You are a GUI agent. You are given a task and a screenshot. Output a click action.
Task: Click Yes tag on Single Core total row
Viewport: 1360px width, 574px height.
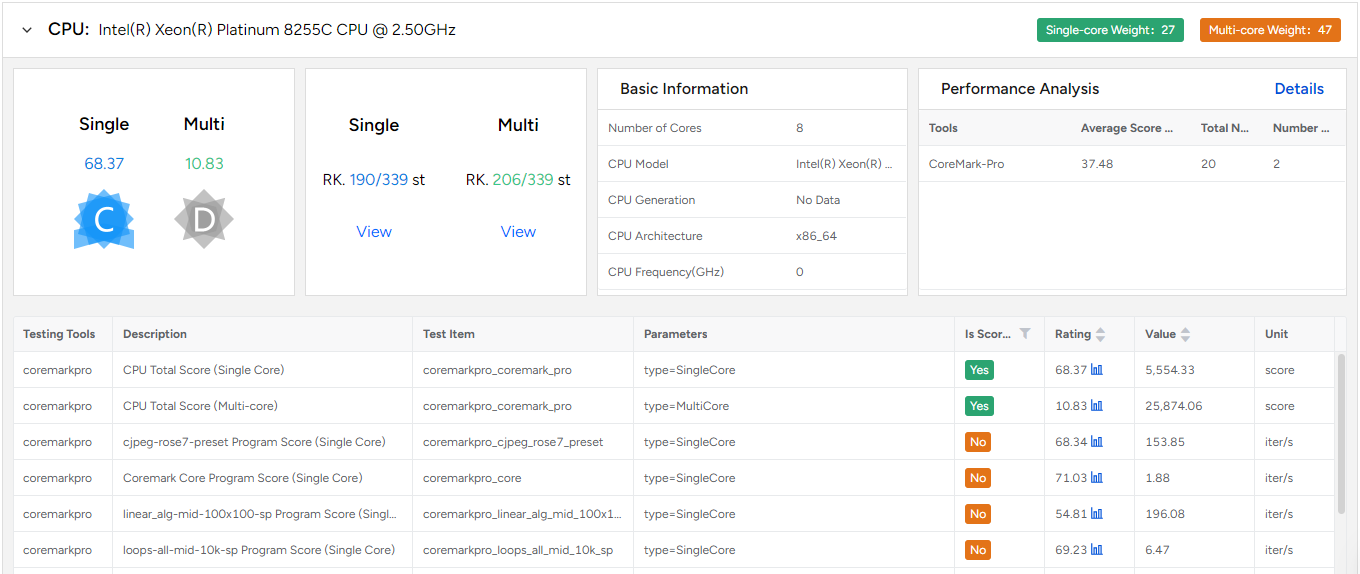click(x=979, y=370)
